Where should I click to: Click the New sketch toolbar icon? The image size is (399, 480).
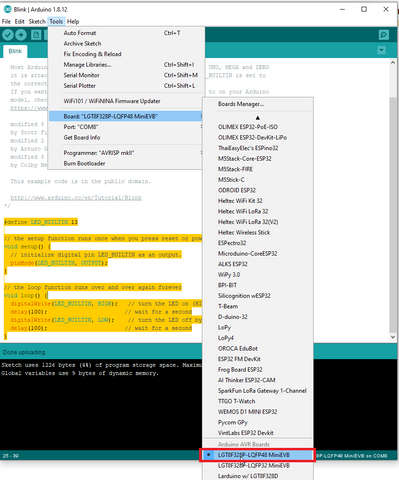pyautogui.click(x=36, y=35)
